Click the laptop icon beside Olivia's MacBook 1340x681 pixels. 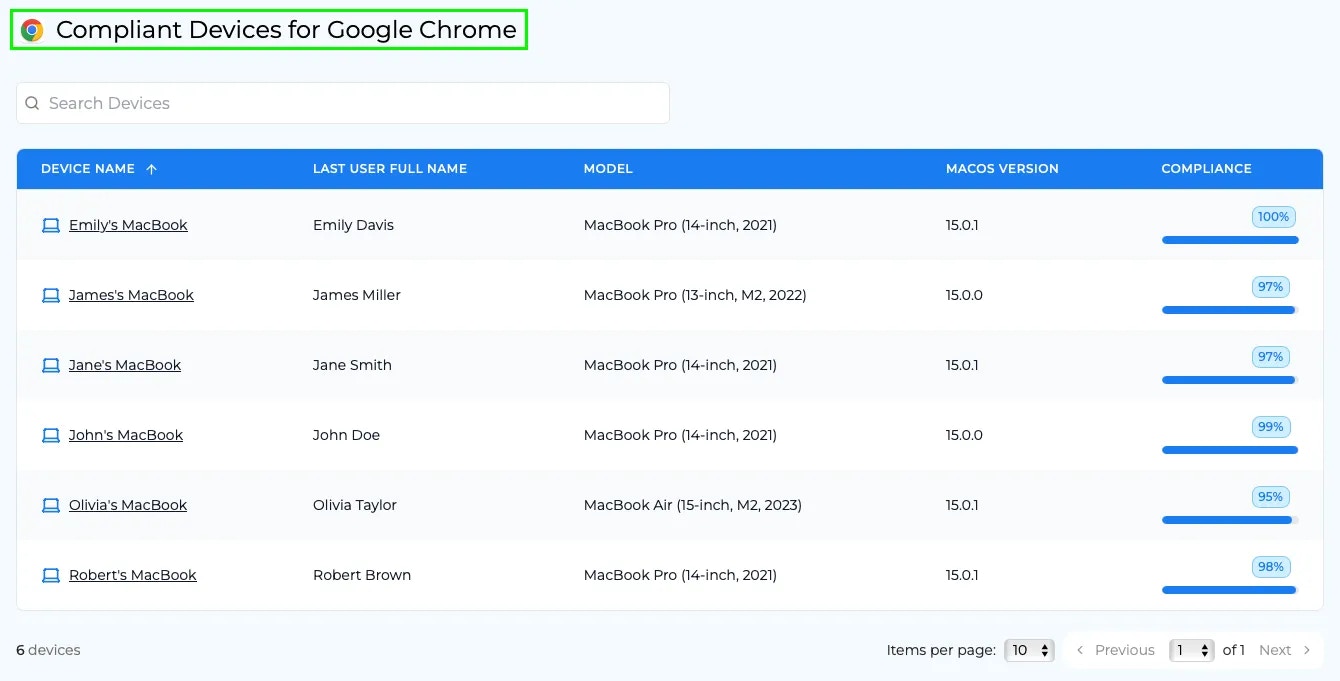(x=51, y=505)
